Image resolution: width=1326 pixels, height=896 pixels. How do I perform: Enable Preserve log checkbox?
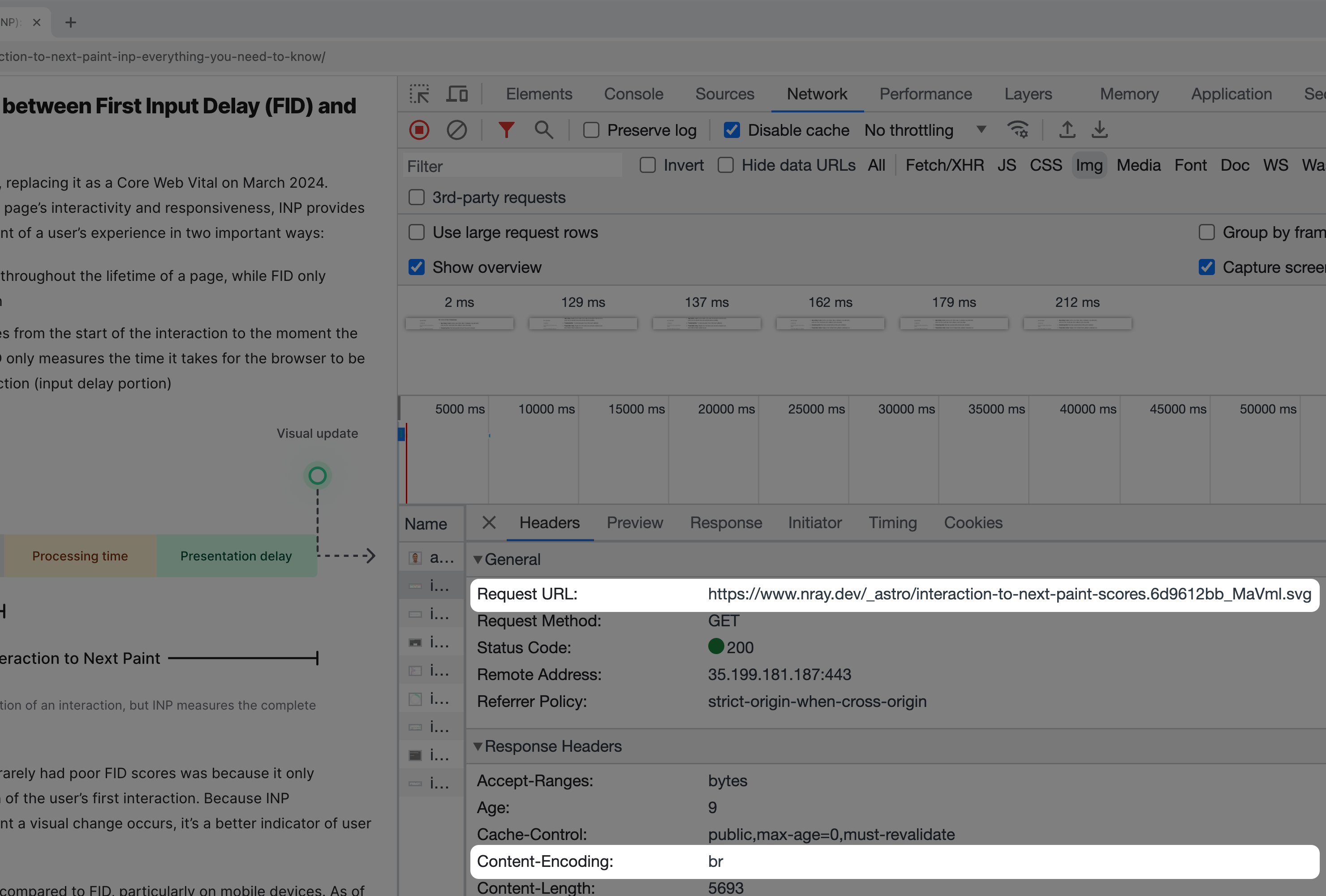coord(591,131)
